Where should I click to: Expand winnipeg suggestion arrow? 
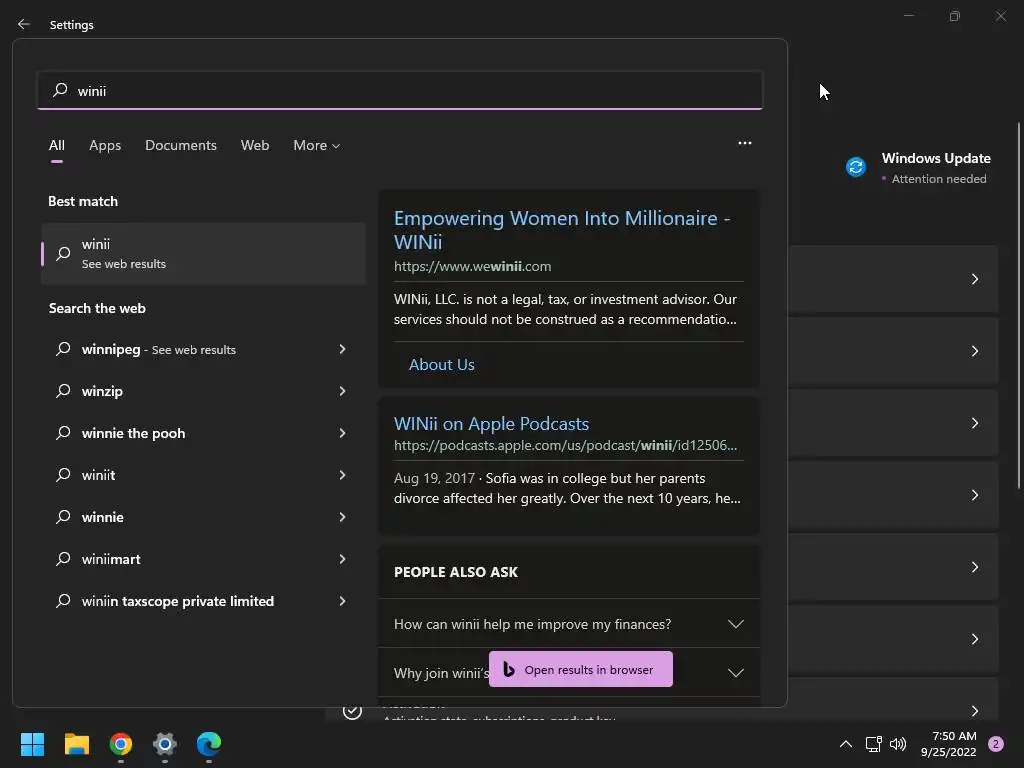click(342, 349)
